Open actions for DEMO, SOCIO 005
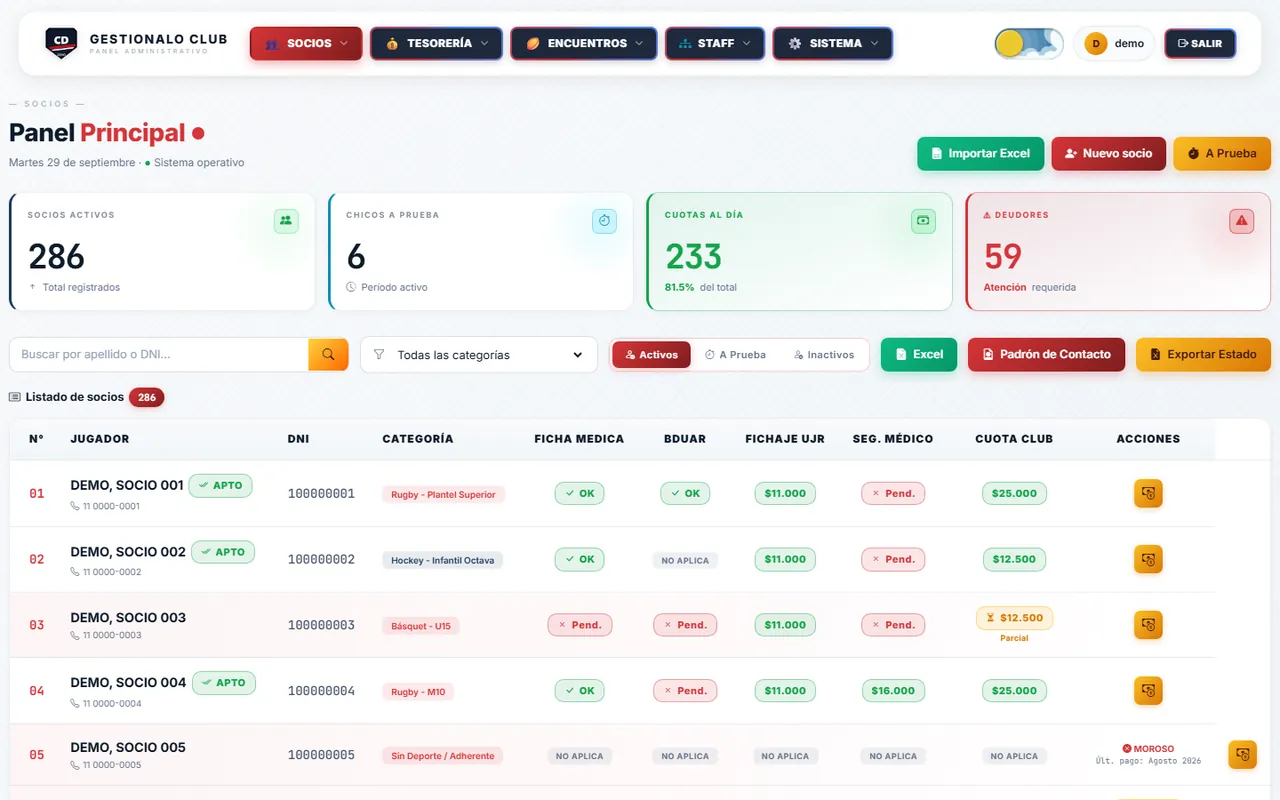Screen dimensions: 1280x800 [x=1242, y=754]
